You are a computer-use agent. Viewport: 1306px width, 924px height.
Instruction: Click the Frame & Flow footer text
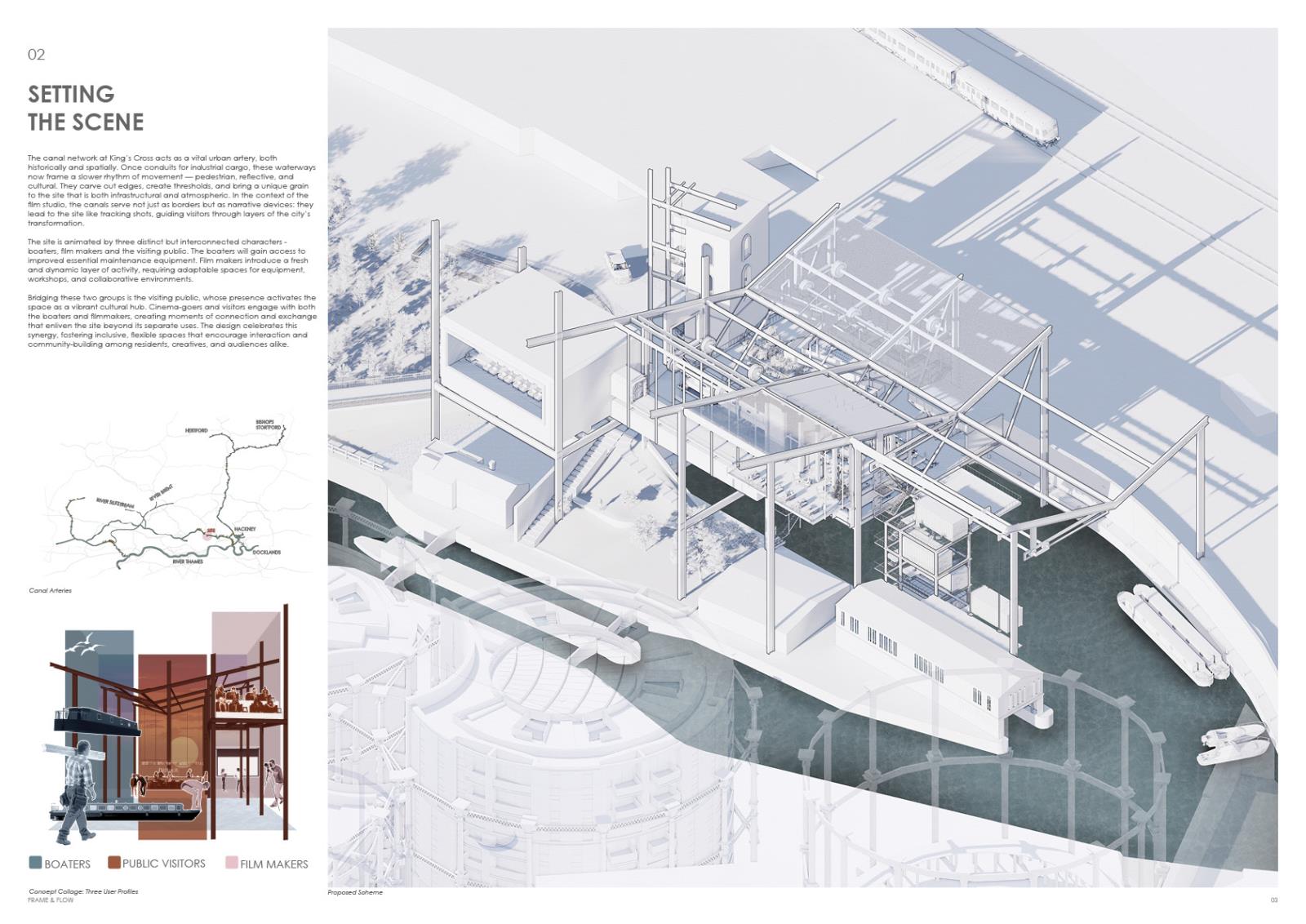point(51,900)
